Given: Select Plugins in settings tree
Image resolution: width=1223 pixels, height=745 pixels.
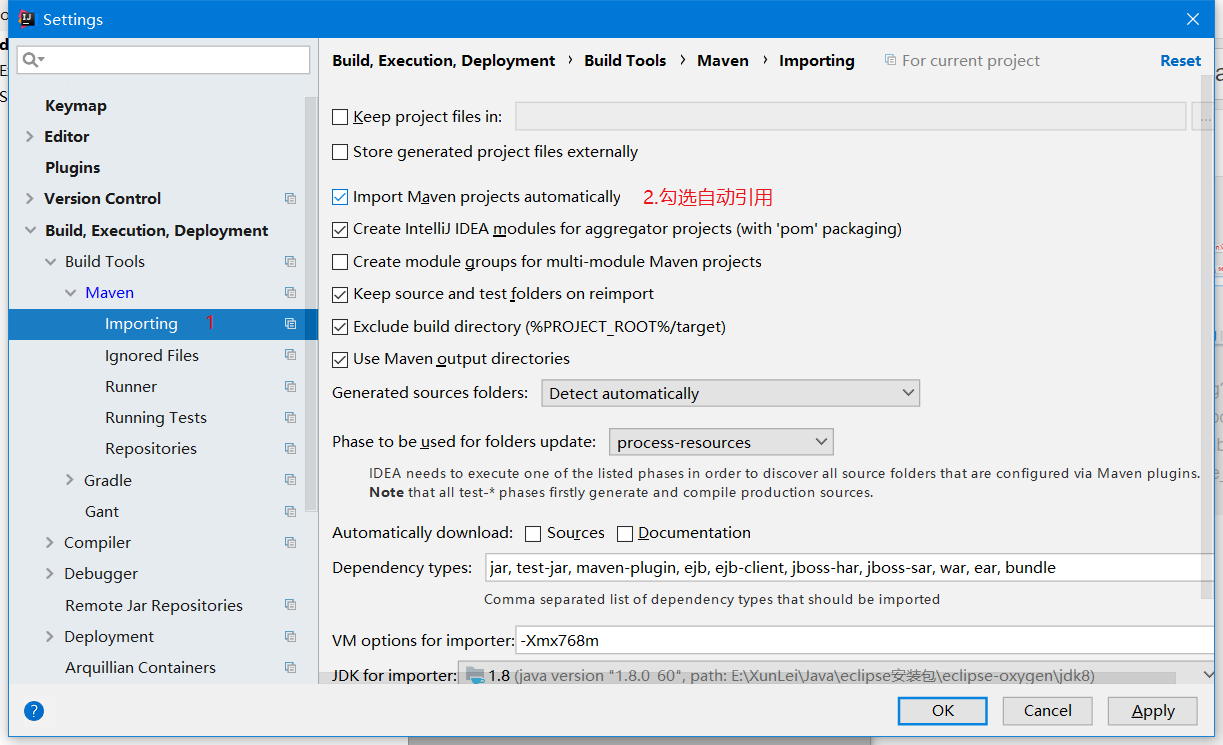Looking at the screenshot, I should (73, 168).
